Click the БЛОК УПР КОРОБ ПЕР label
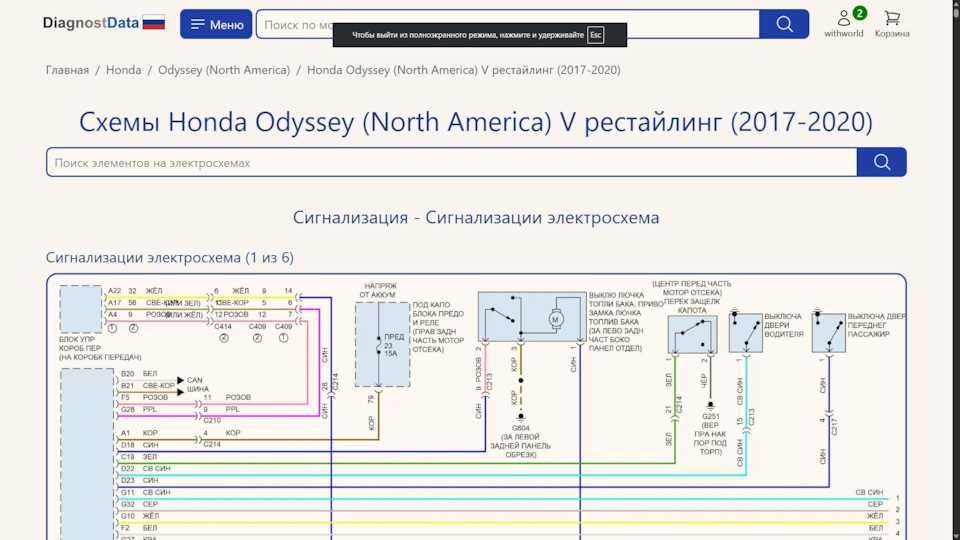Screen dimensions: 960x540 pyautogui.click(x=100, y=348)
